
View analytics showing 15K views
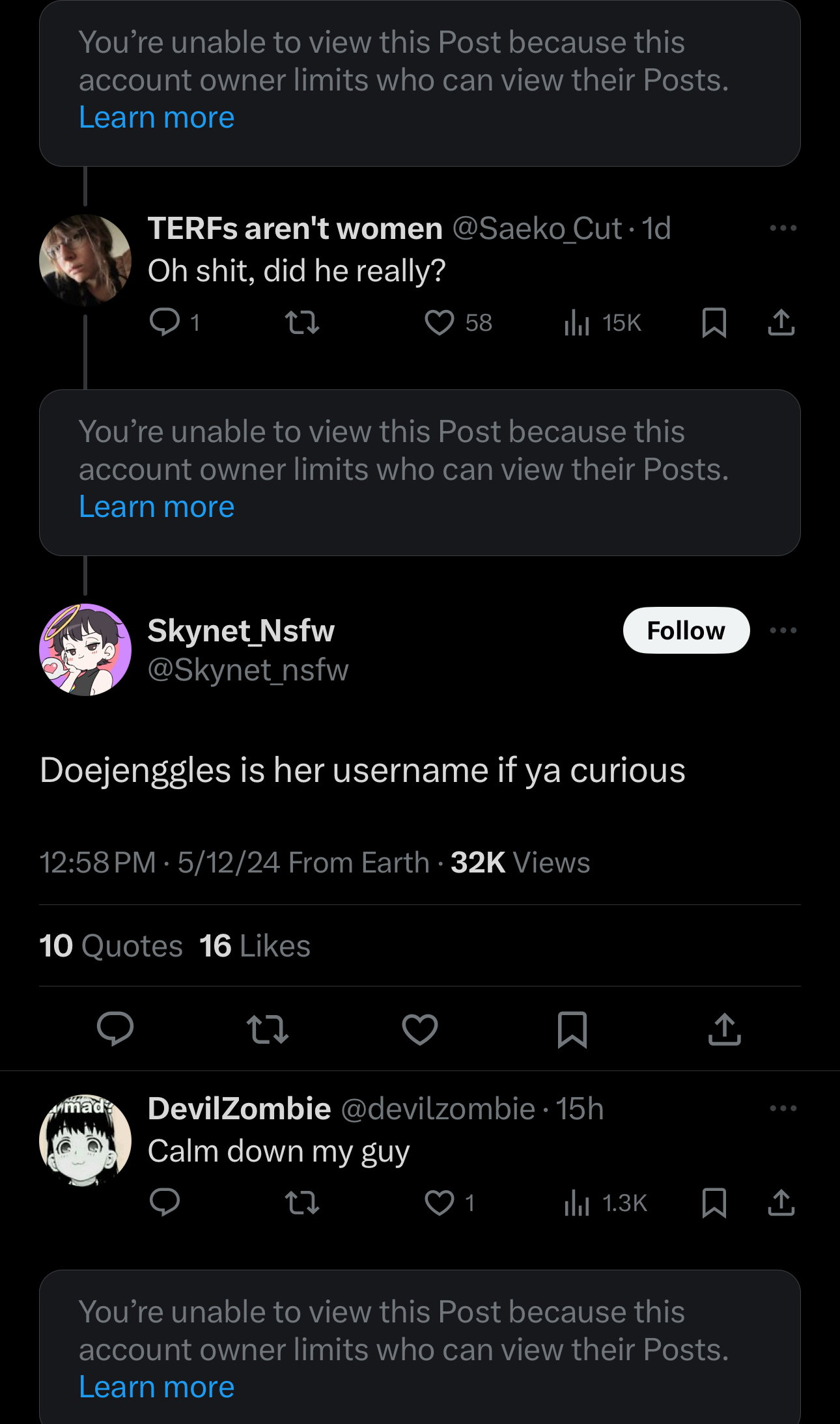(x=603, y=322)
